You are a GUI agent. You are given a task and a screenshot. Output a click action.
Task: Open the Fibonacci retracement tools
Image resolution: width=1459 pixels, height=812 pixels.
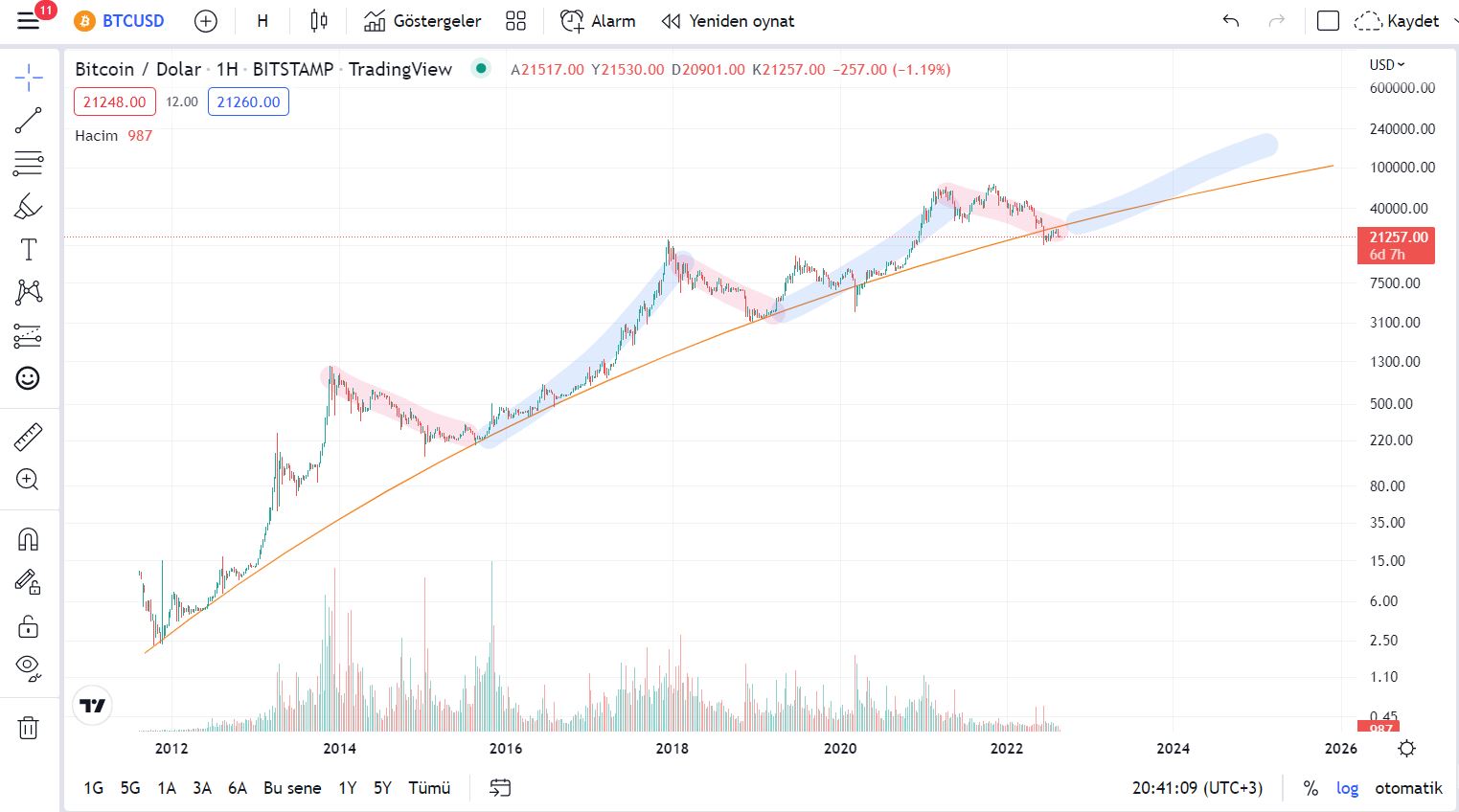pos(28,163)
